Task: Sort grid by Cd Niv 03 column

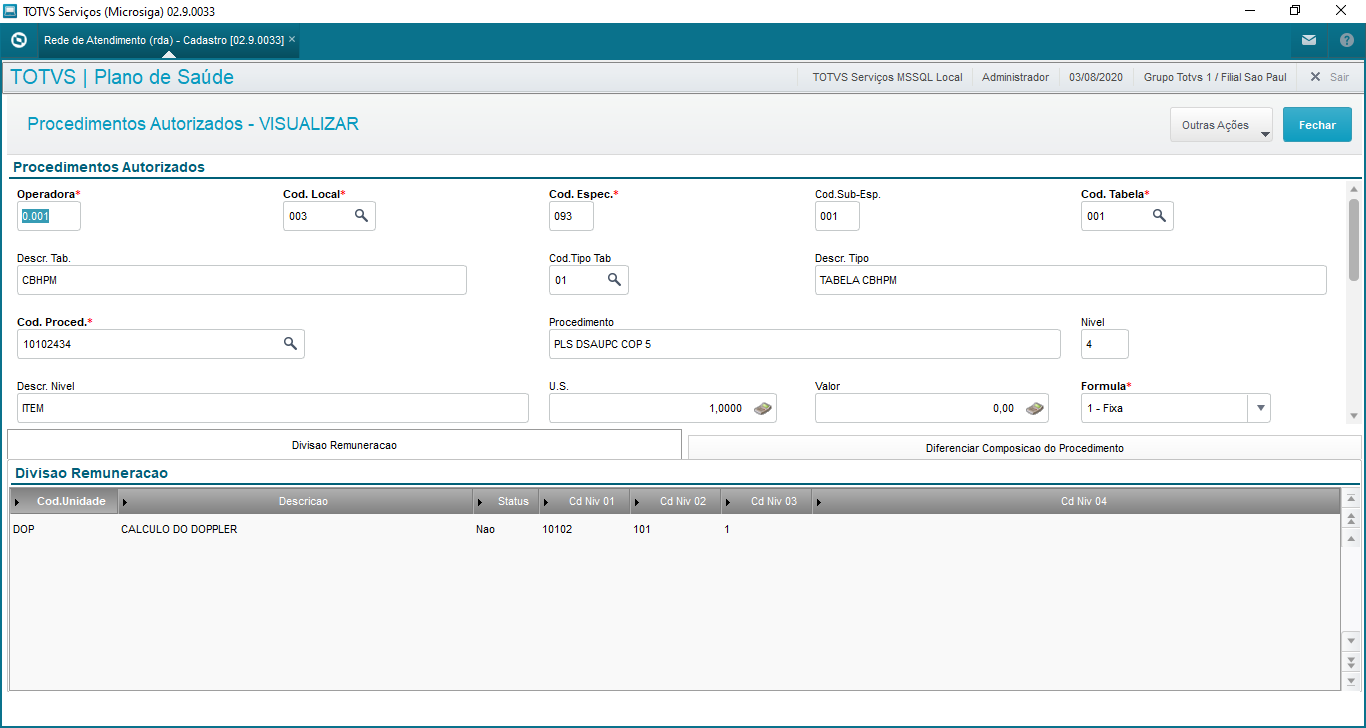Action: 767,501
